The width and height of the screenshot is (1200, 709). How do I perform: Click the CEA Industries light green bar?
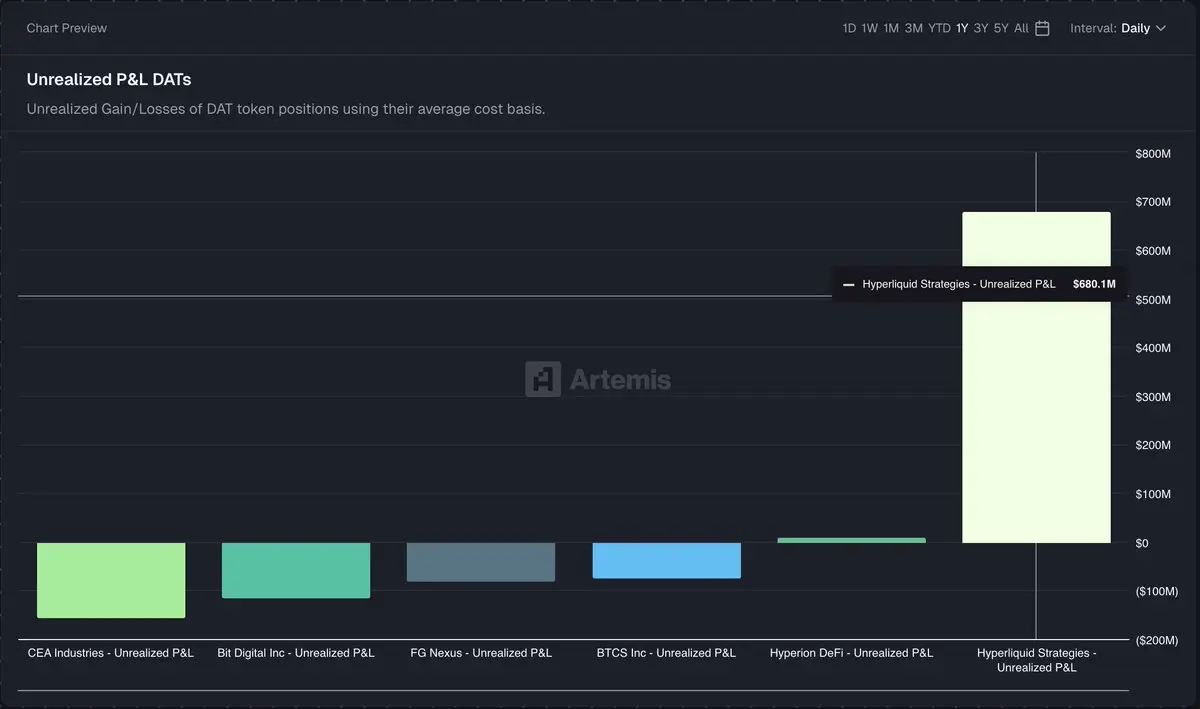click(x=111, y=580)
